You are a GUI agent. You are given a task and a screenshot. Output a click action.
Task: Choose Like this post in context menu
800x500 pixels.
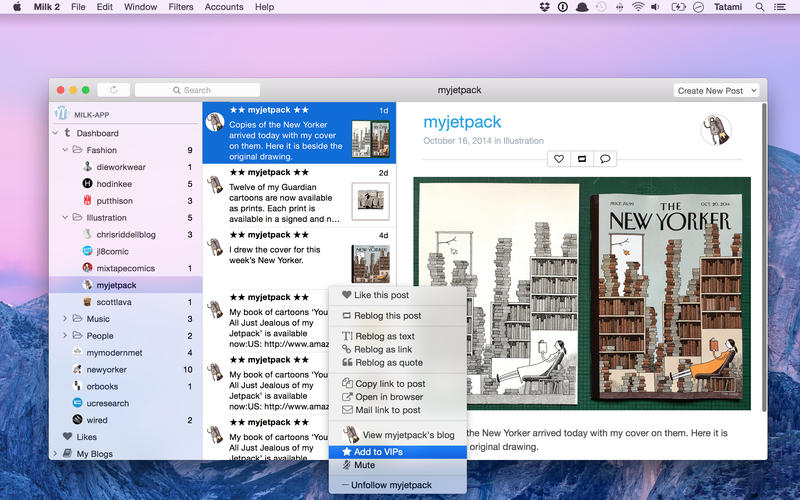(381, 295)
